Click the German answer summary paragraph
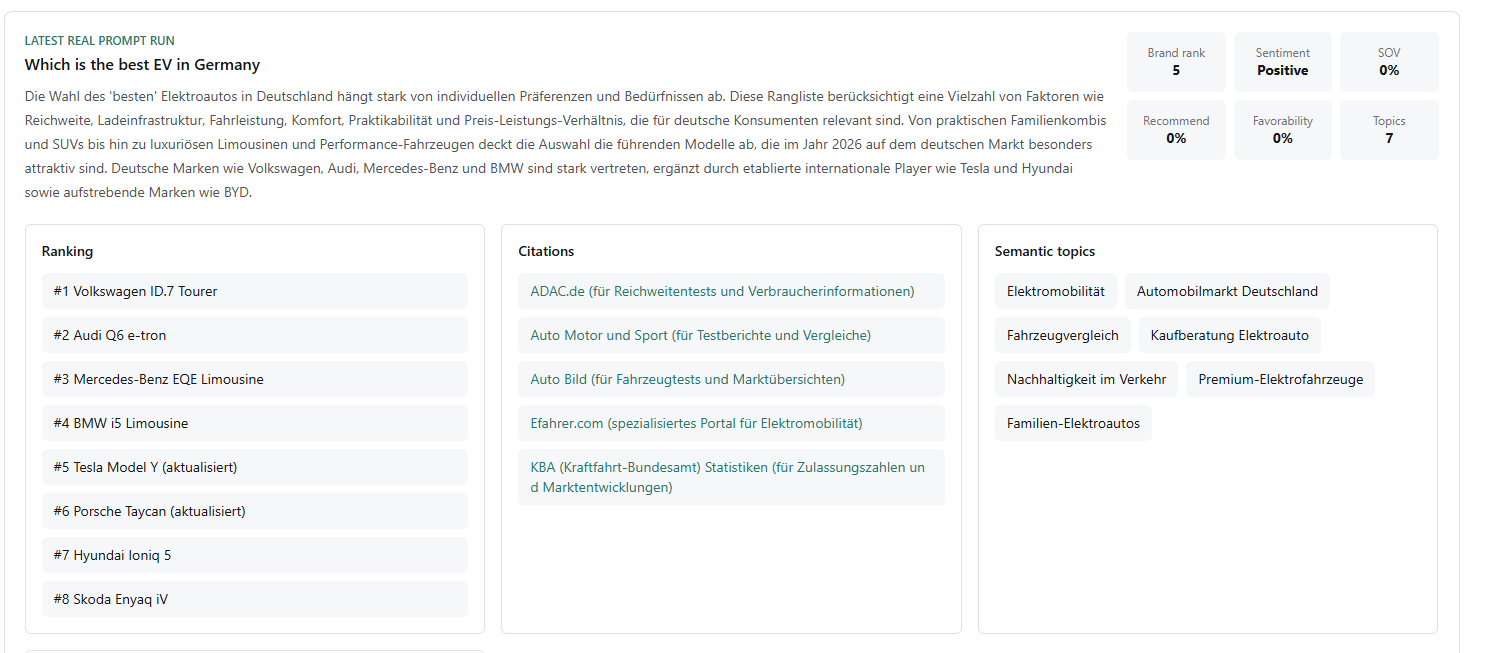Image resolution: width=1487 pixels, height=653 pixels. (565, 145)
